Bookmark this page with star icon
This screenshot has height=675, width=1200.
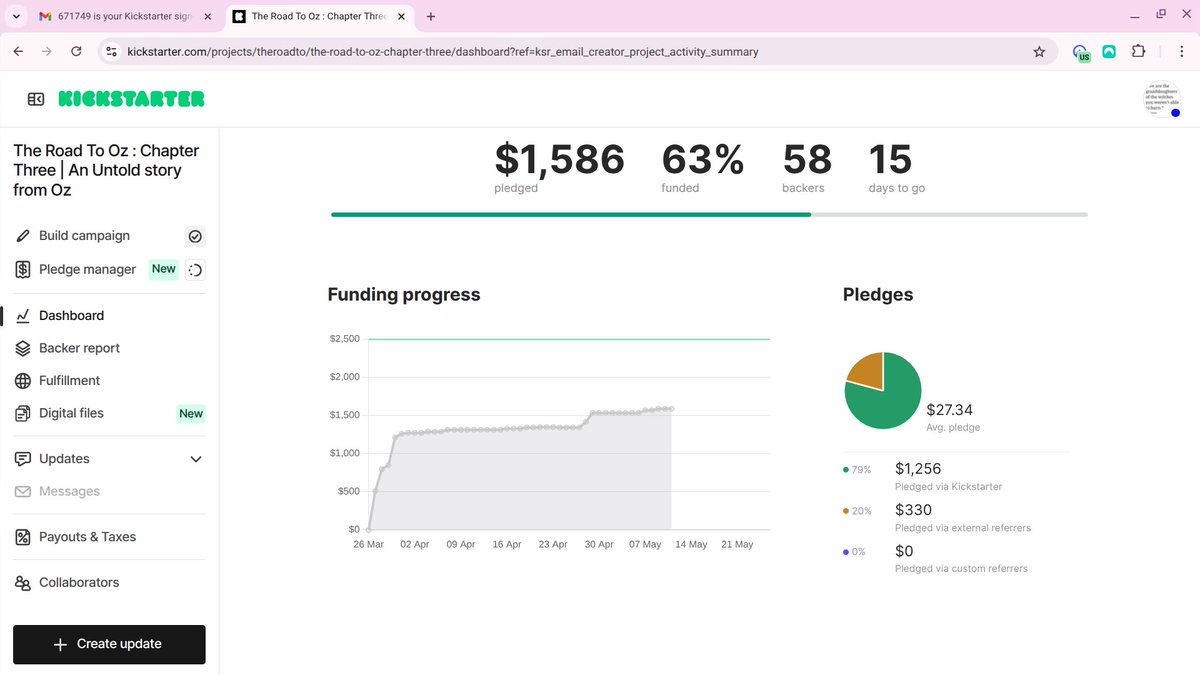[1039, 52]
